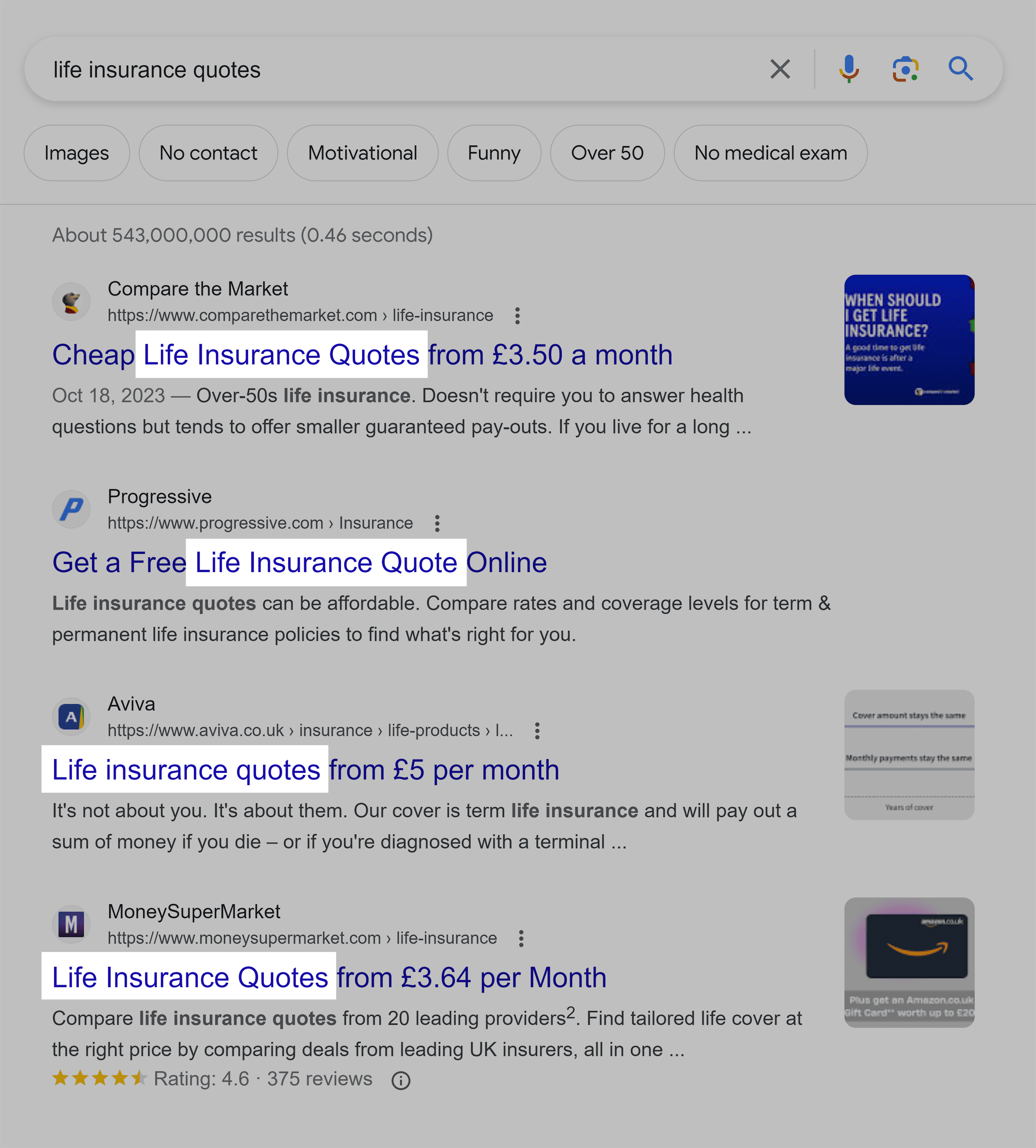Click the aviva.co.uk URL breadcrumb

point(310,730)
